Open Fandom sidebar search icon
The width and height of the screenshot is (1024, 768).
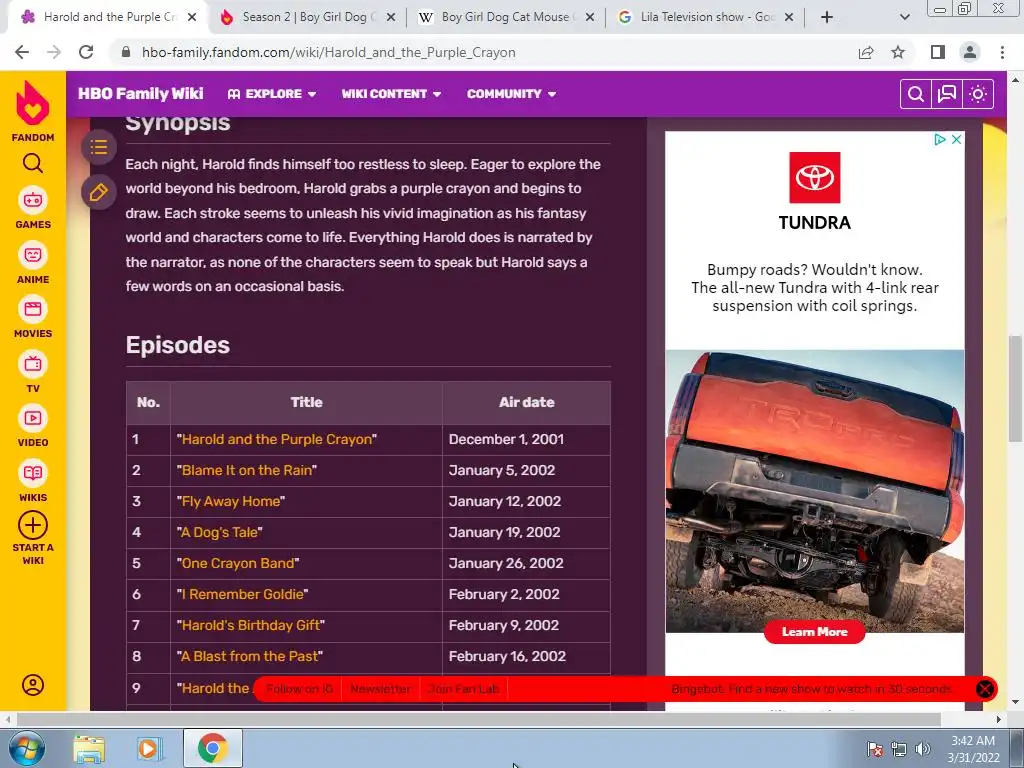click(x=33, y=163)
